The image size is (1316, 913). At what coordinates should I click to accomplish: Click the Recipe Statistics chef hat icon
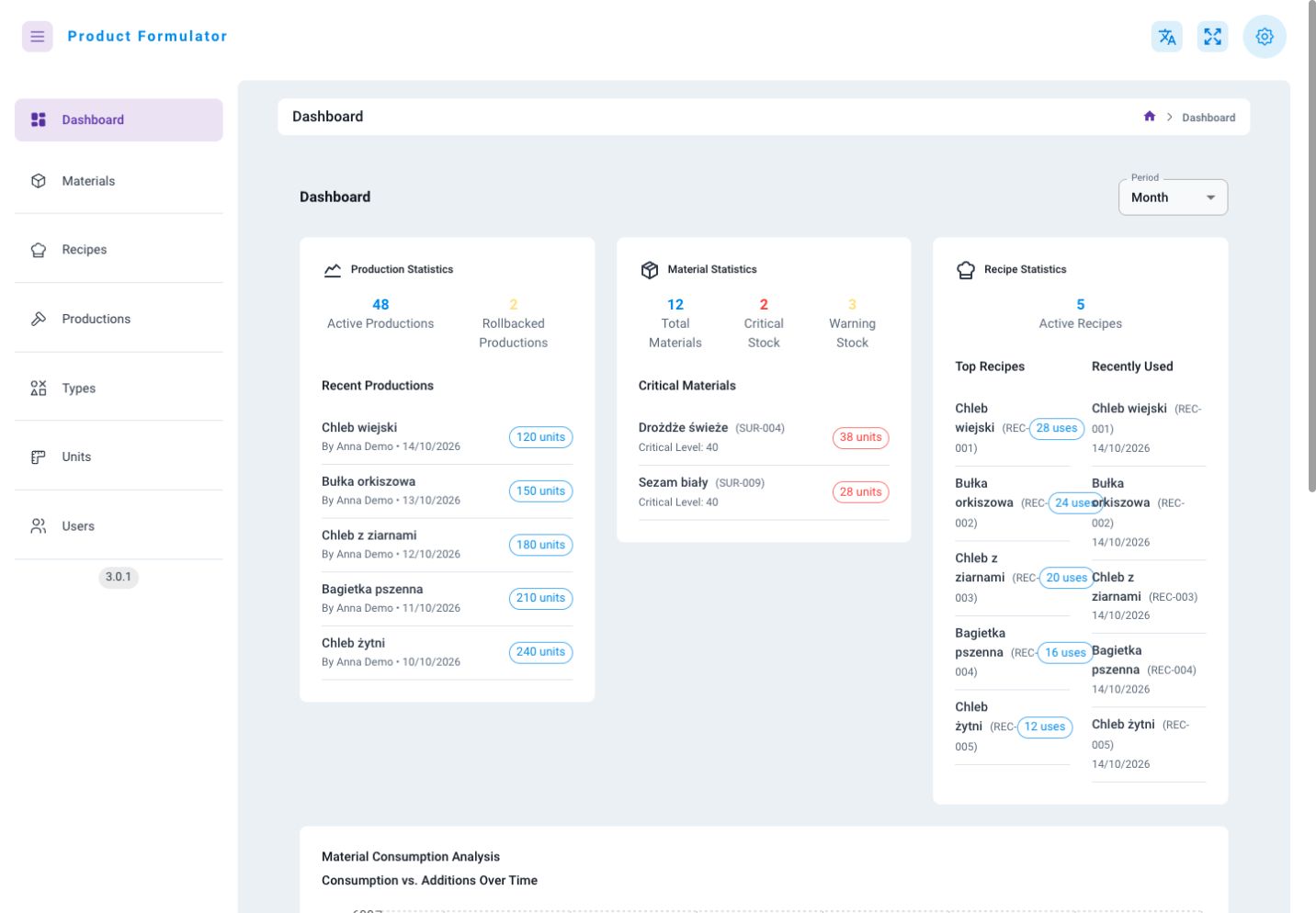tap(966, 270)
